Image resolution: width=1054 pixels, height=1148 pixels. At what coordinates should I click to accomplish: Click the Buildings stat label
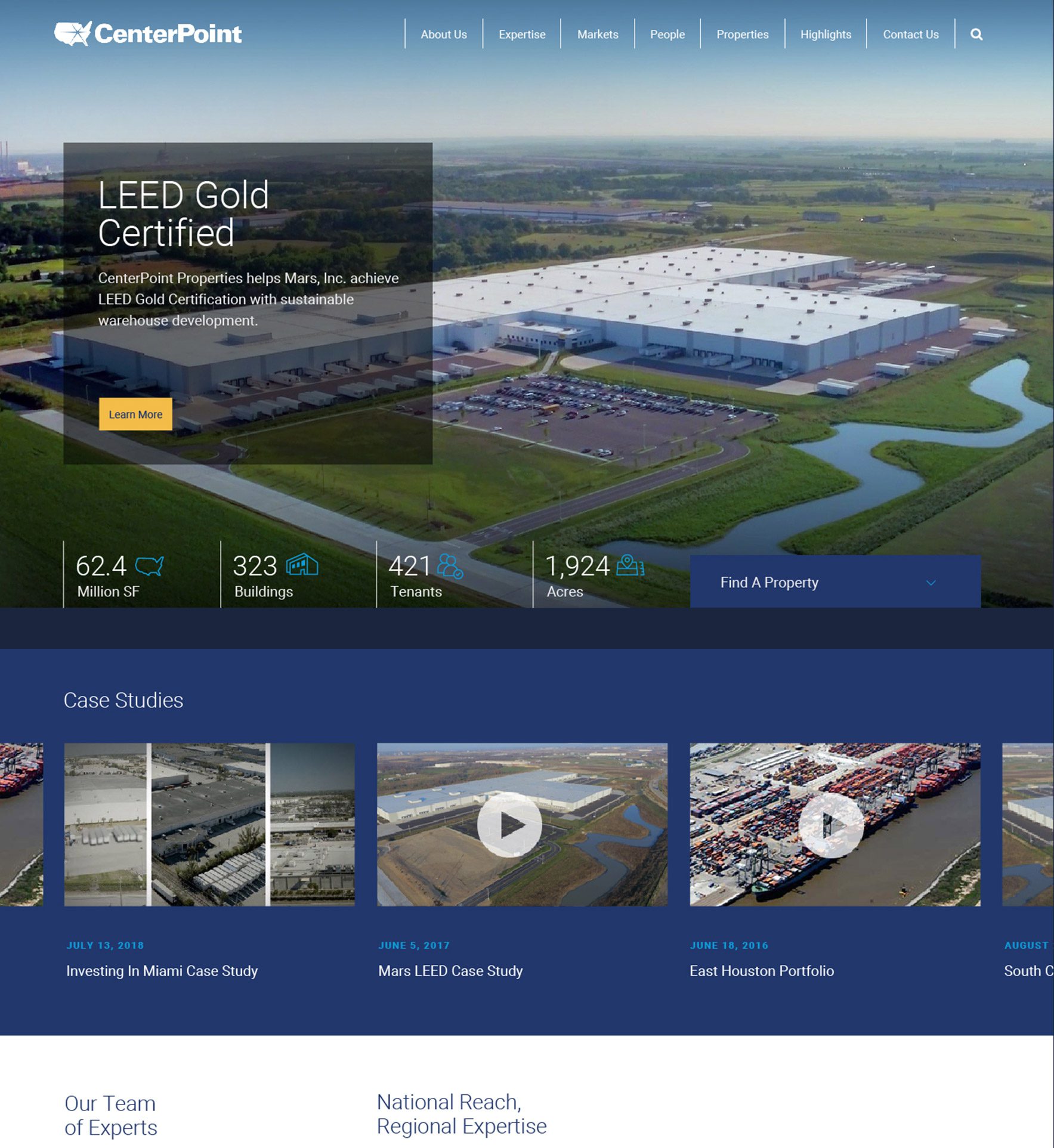(x=264, y=592)
